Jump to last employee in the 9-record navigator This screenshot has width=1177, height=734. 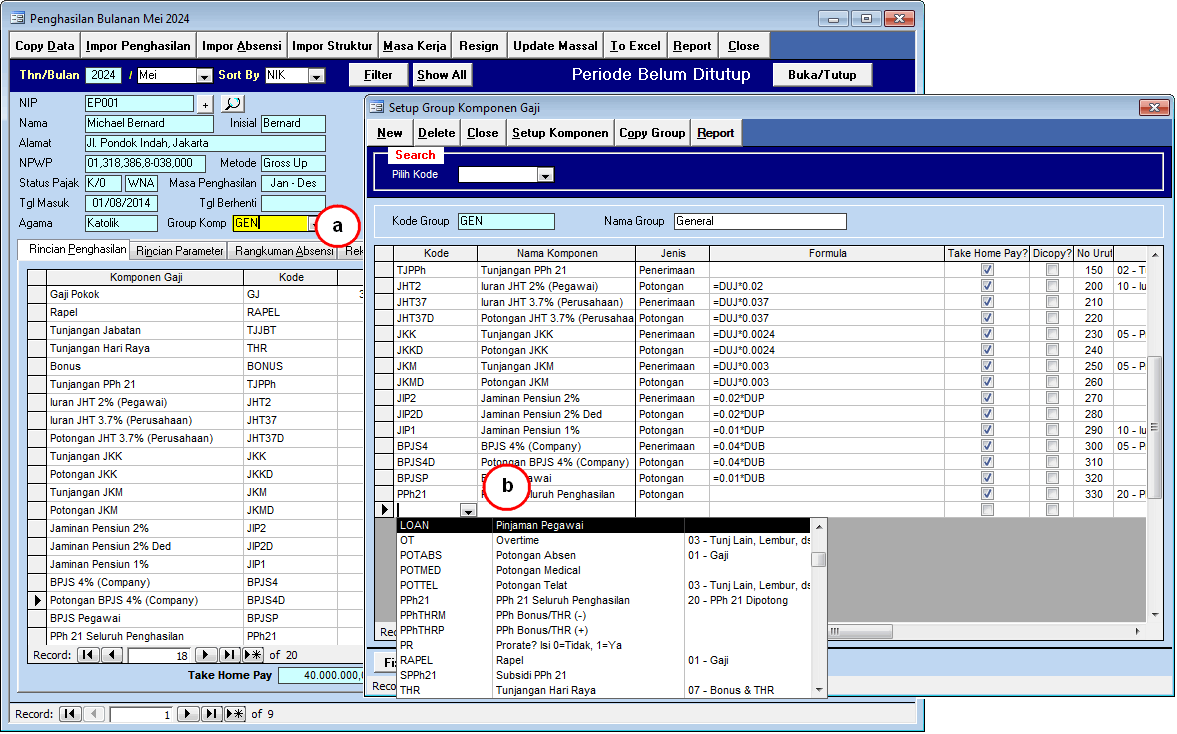click(211, 714)
